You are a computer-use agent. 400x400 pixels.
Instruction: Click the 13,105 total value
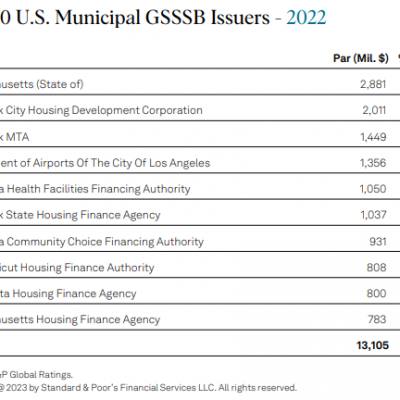[x=373, y=345]
